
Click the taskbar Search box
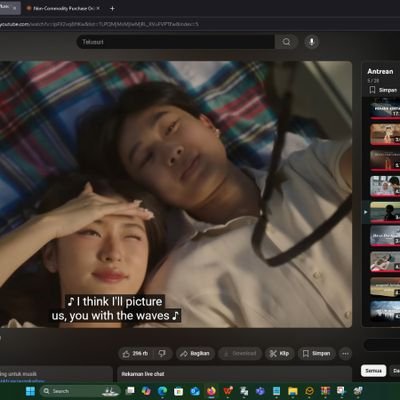[x=80, y=391]
